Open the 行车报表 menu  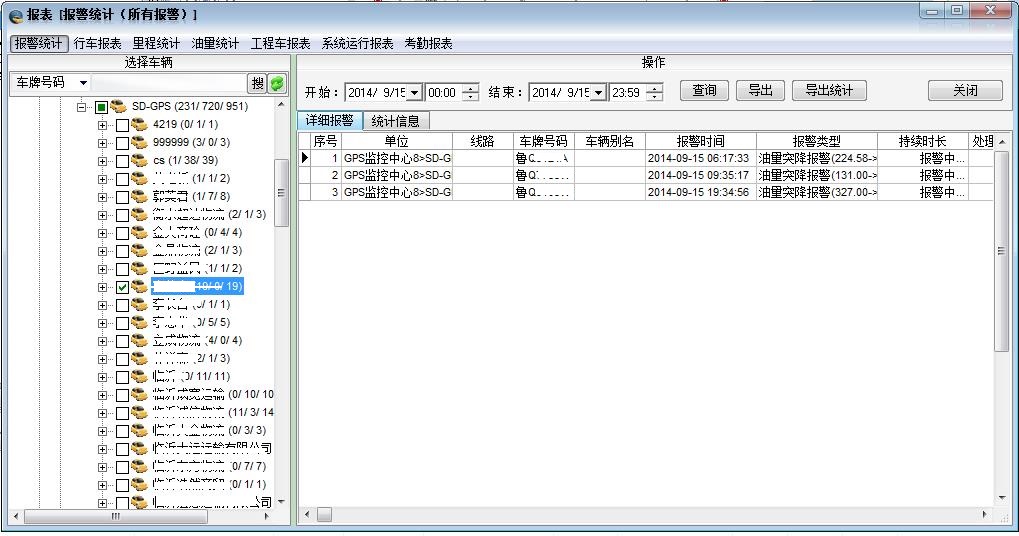(98, 44)
